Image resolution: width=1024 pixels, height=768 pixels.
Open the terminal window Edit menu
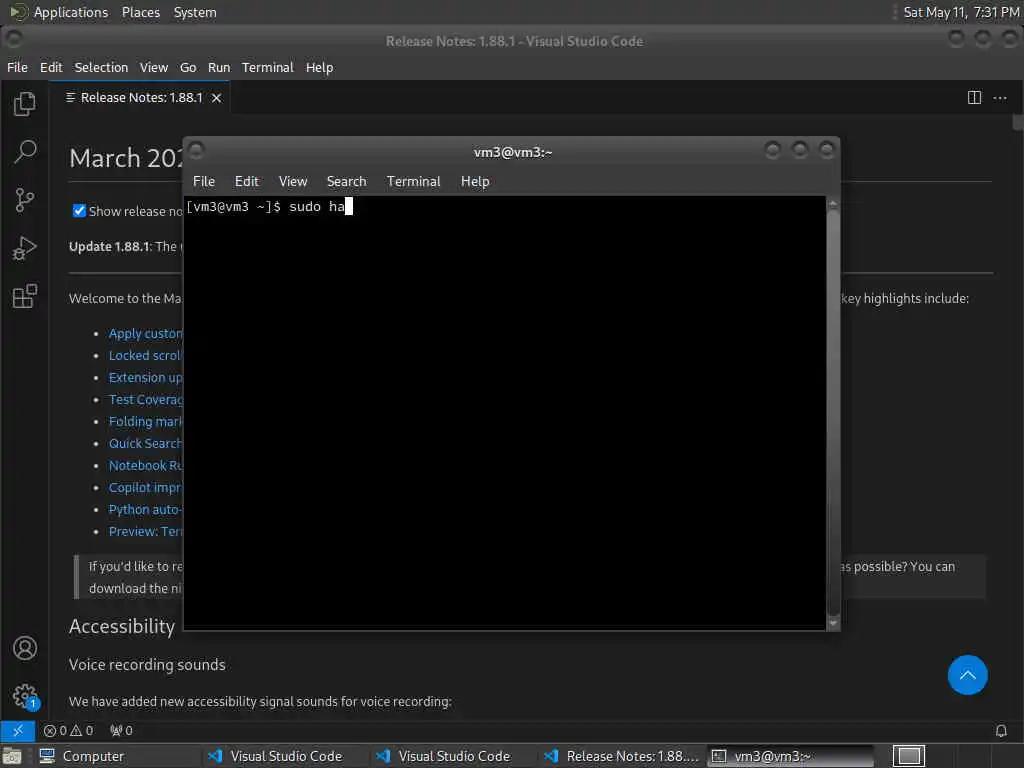tap(247, 181)
